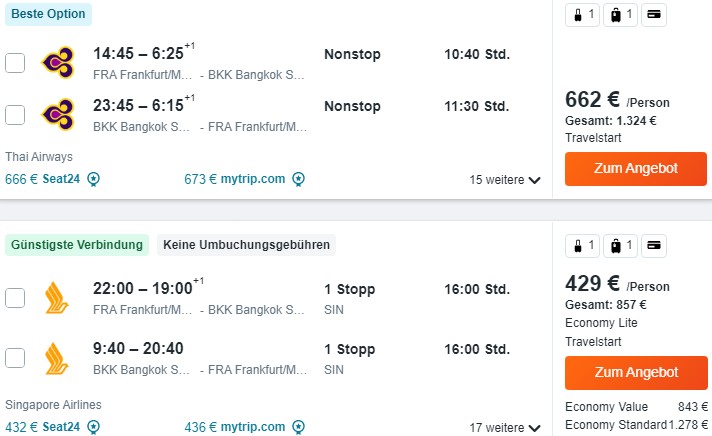Click the credit card icon in Singapore Airlines offer
This screenshot has height=436, width=712.
pyautogui.click(x=653, y=246)
